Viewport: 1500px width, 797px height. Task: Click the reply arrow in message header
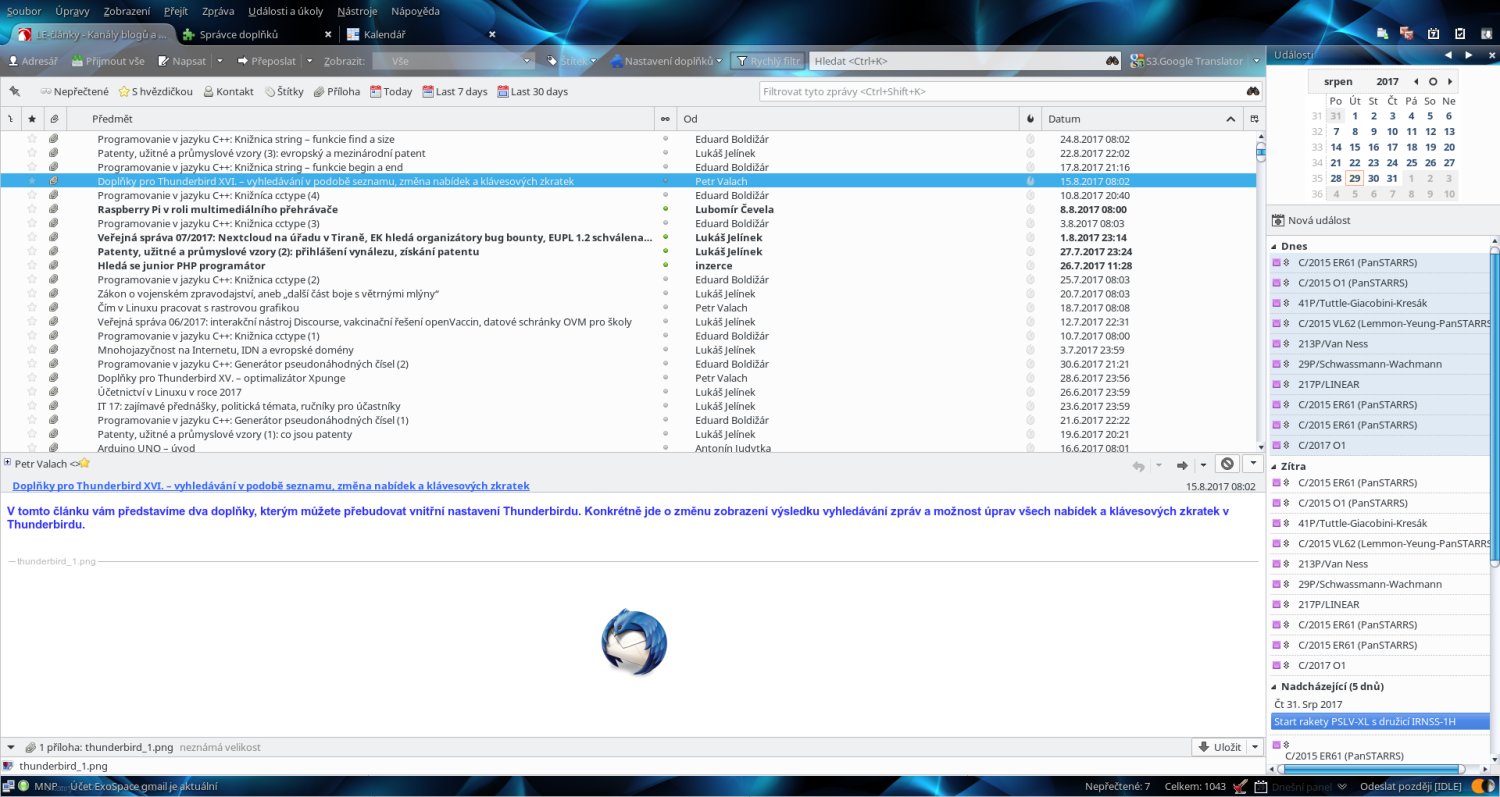1138,464
